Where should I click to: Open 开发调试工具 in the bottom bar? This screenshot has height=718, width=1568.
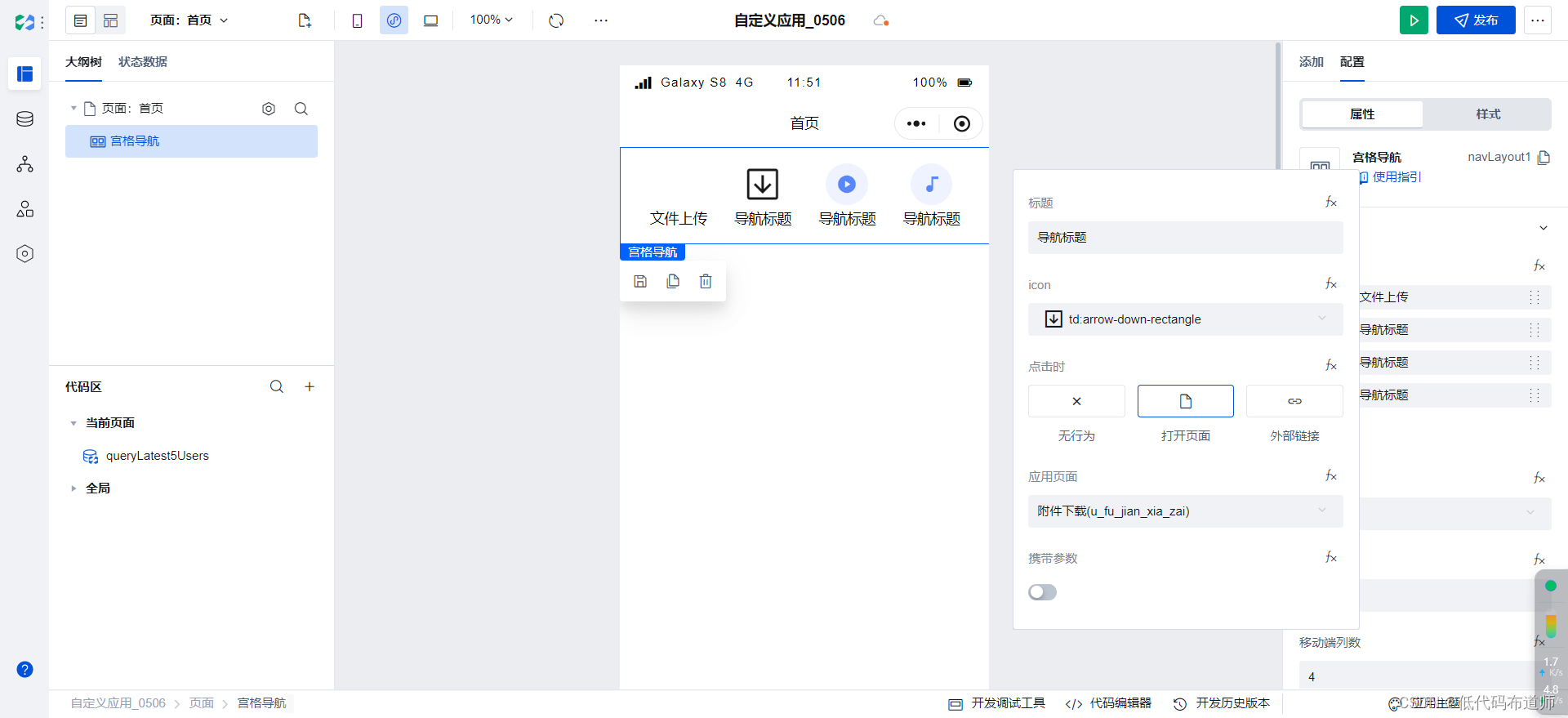pos(996,703)
